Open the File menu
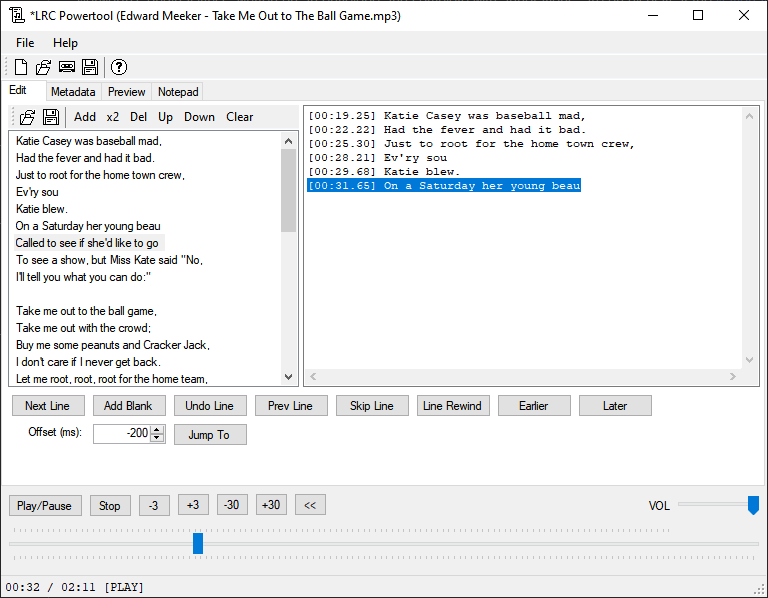The height and width of the screenshot is (598, 768). point(25,43)
